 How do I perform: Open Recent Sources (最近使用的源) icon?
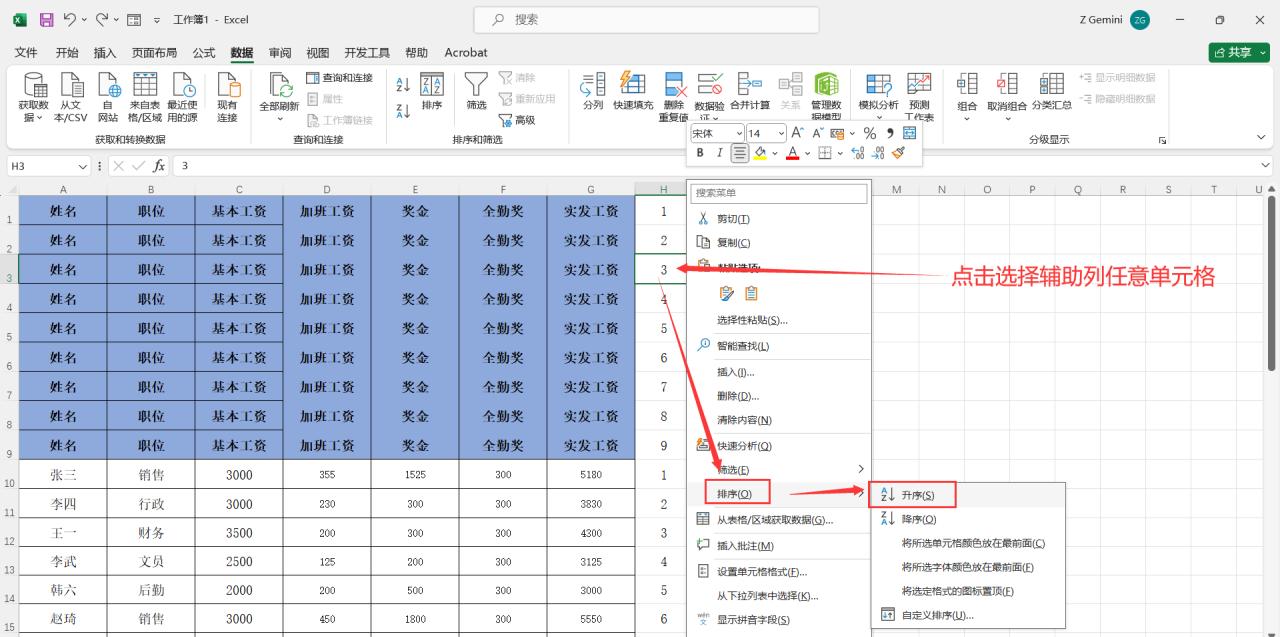[182, 98]
